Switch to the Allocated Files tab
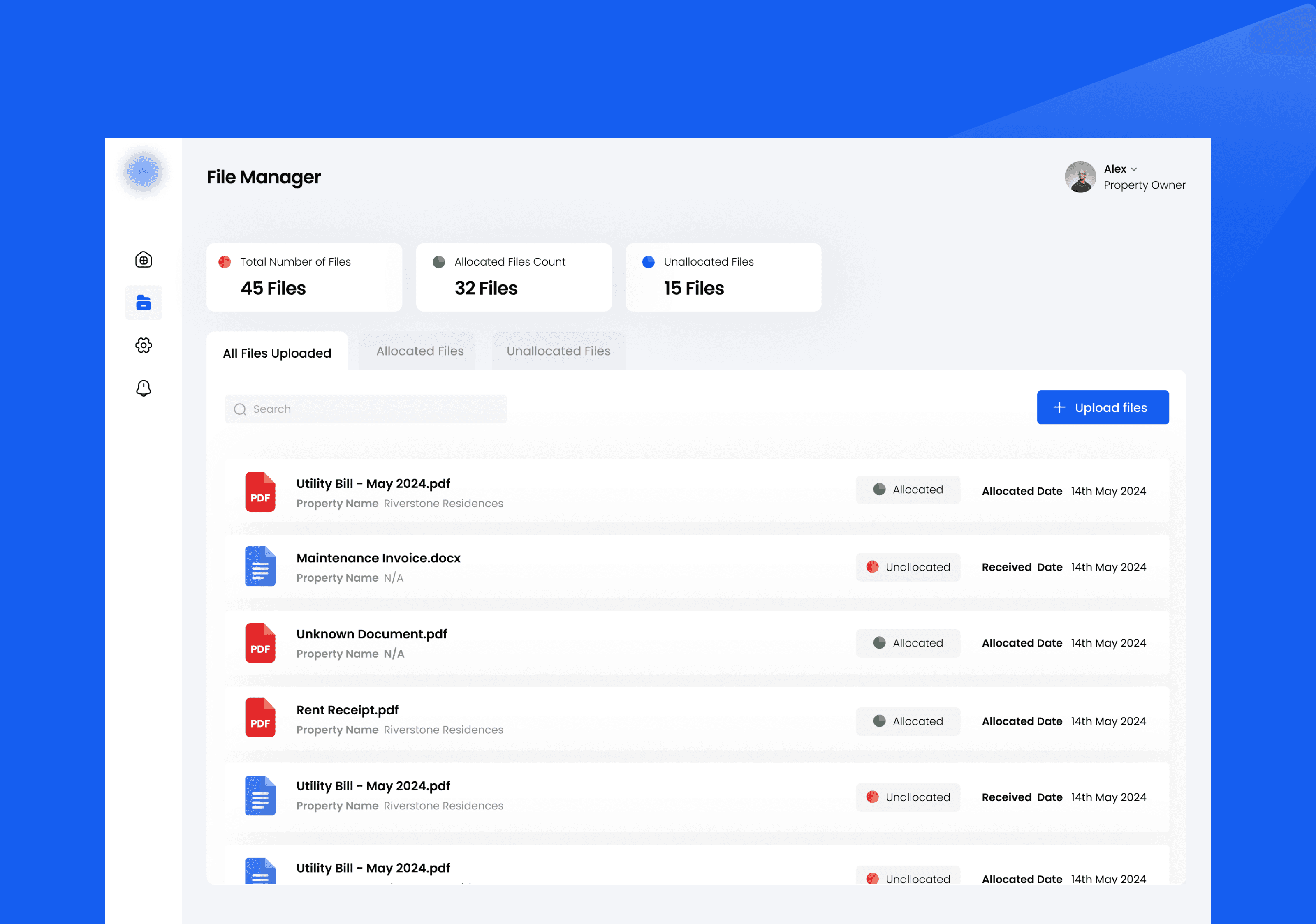This screenshot has width=1316, height=924. 419,351
